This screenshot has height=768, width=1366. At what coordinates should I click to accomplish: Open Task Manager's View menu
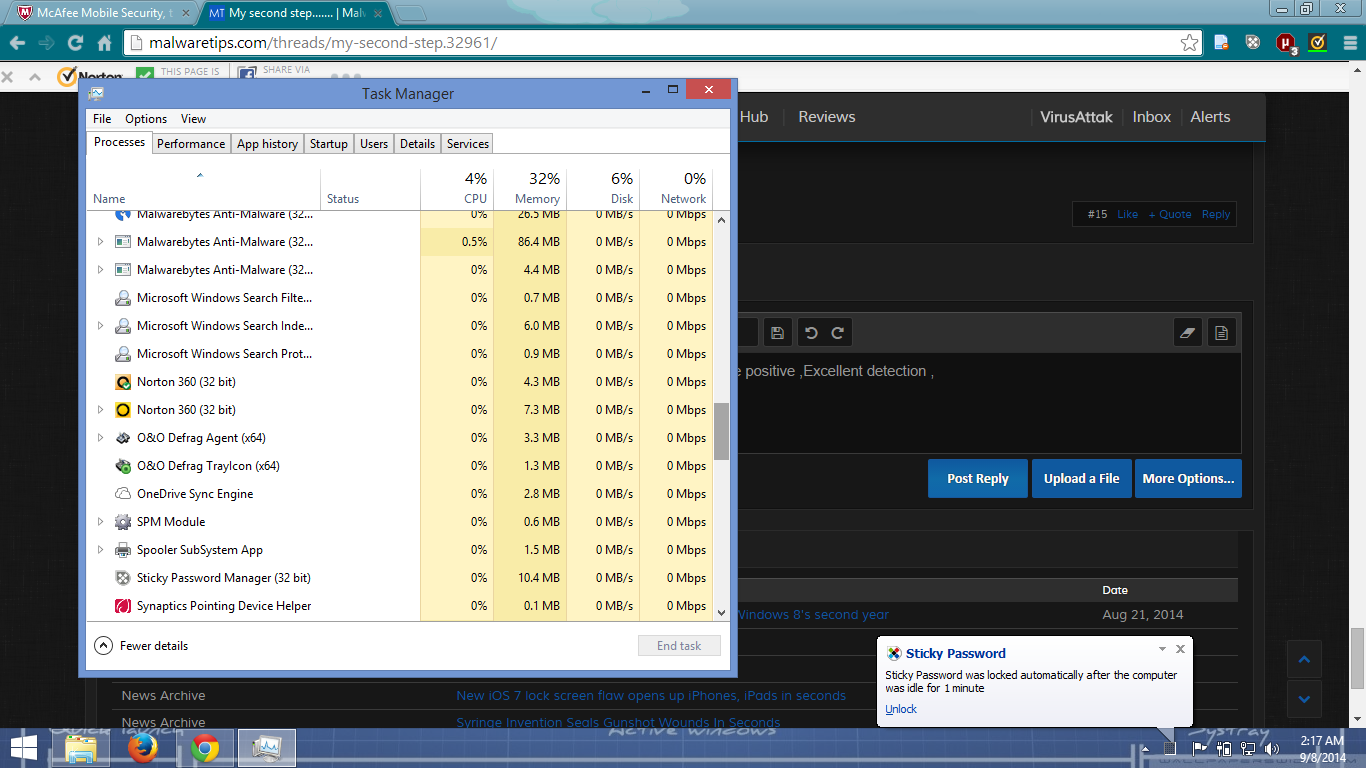click(193, 119)
